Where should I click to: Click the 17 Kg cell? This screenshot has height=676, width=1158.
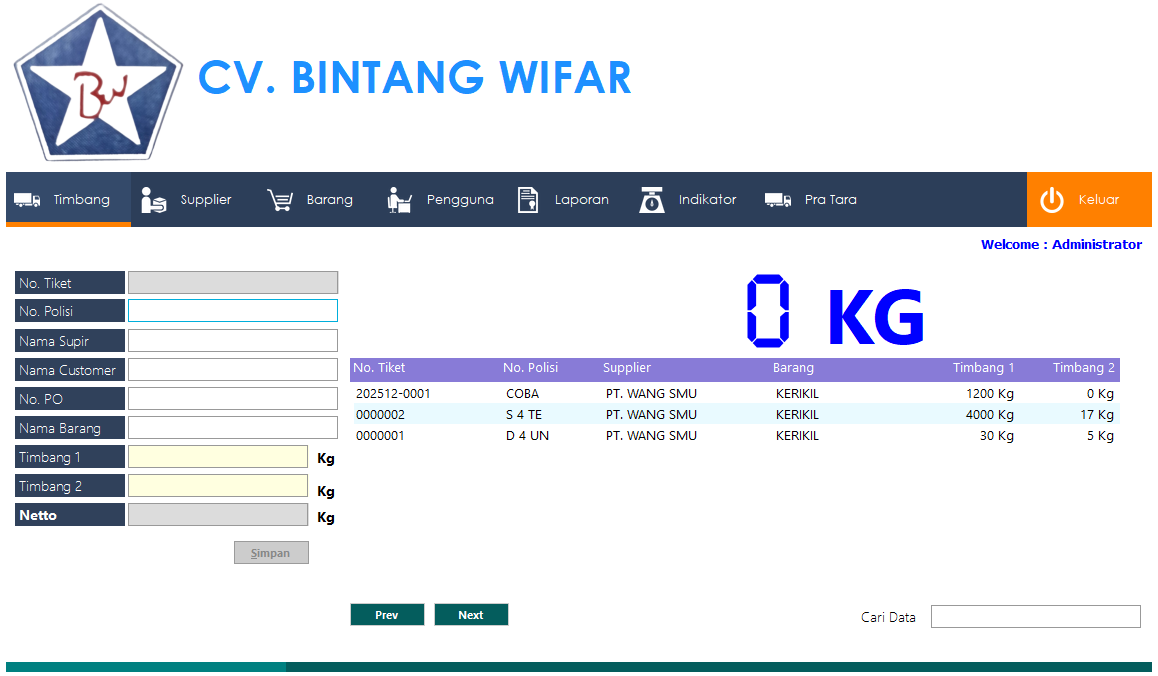pos(1097,414)
